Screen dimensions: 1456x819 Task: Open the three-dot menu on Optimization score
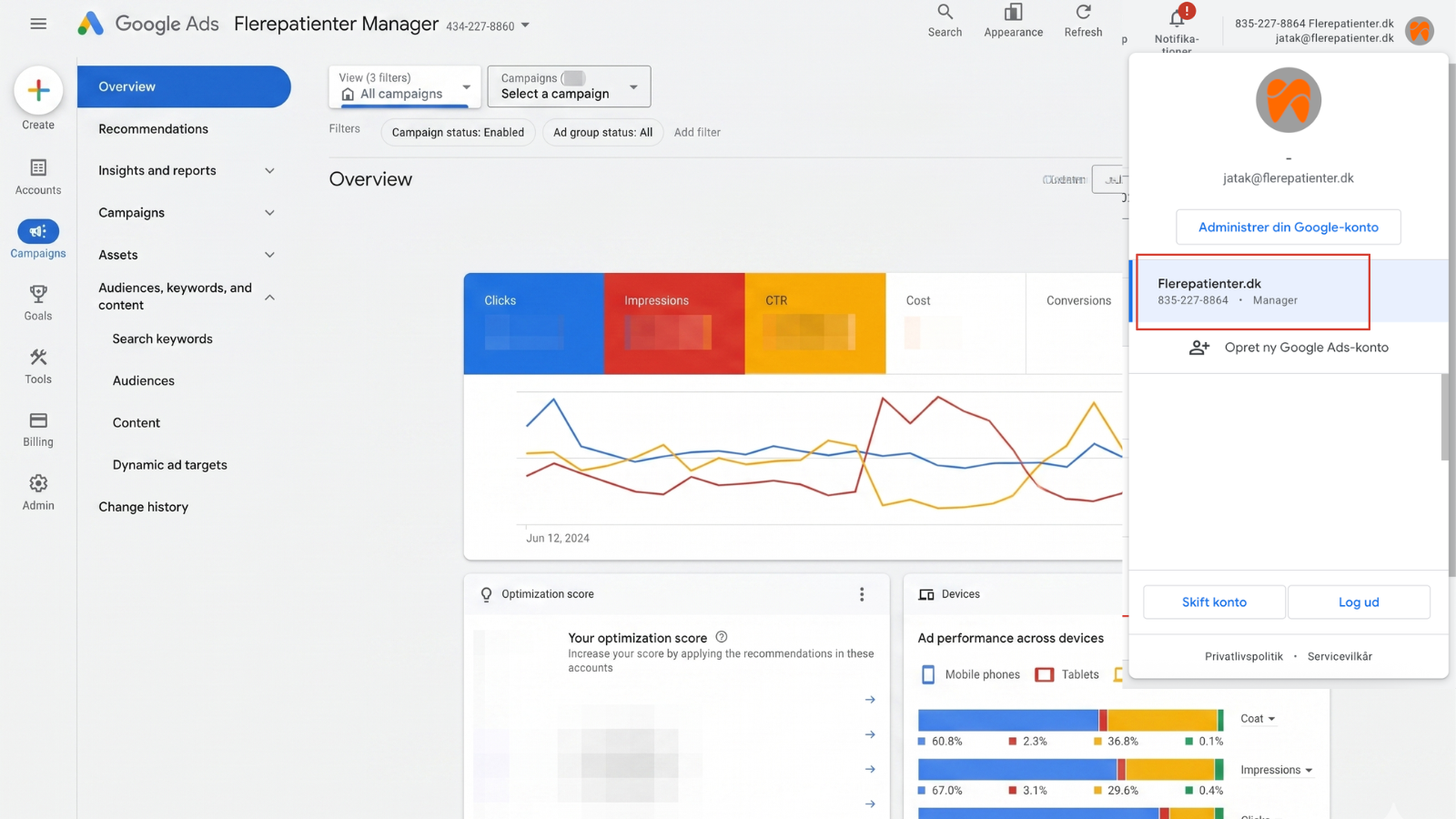(862, 594)
